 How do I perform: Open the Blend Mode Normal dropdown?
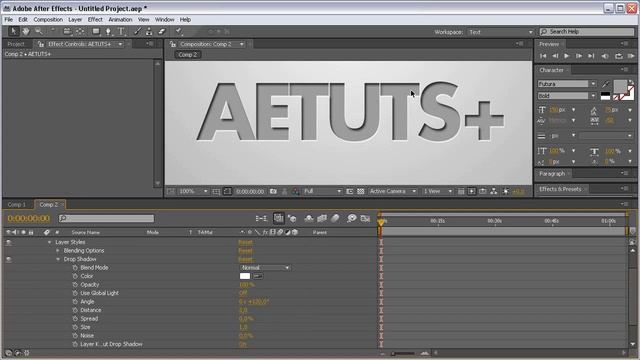tap(265, 268)
